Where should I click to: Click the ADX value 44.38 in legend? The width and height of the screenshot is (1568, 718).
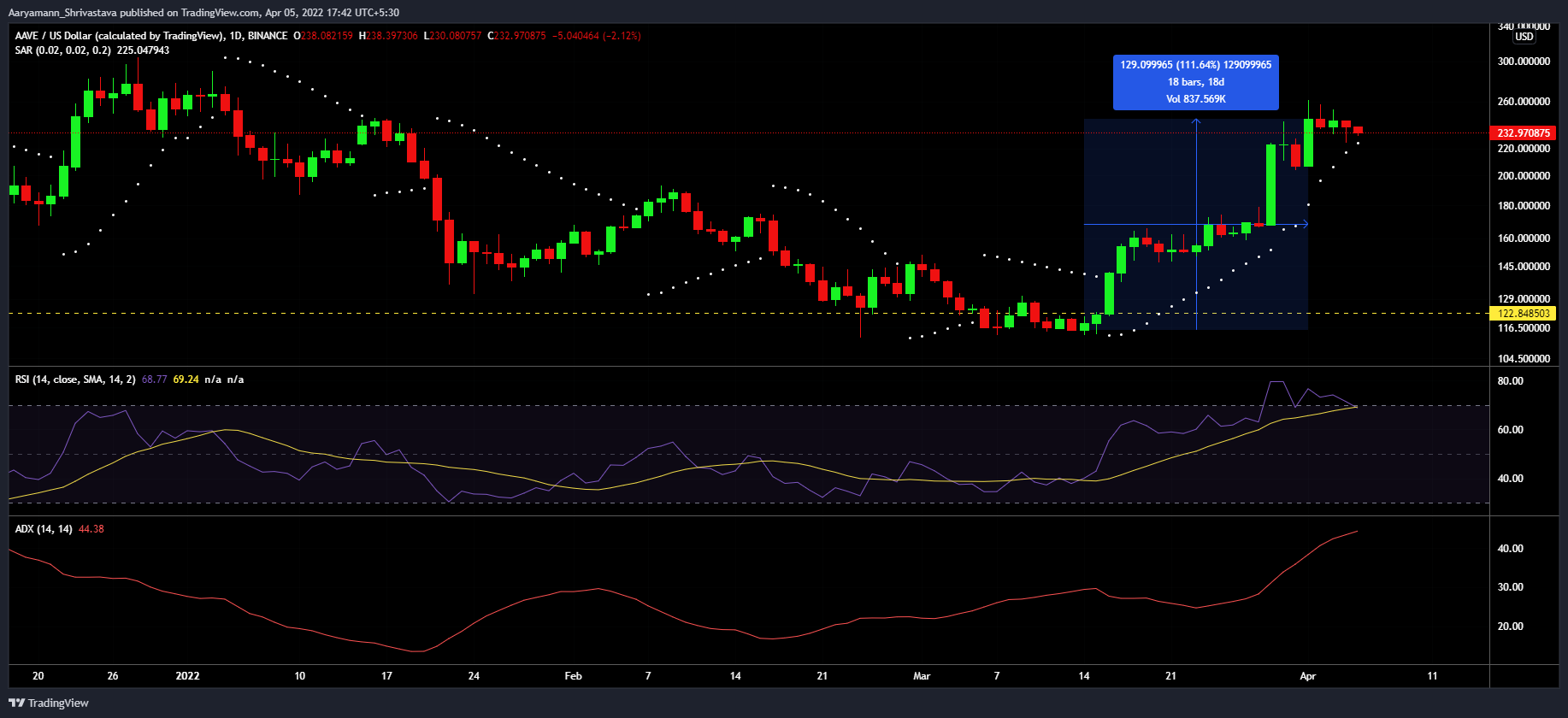[91, 529]
